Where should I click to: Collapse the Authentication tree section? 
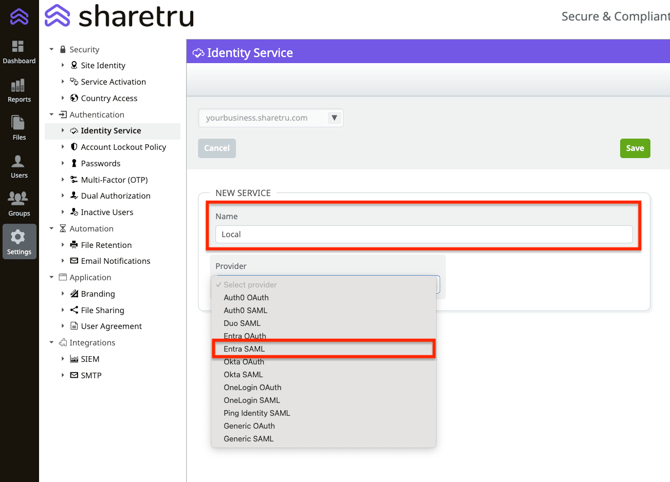pos(52,115)
